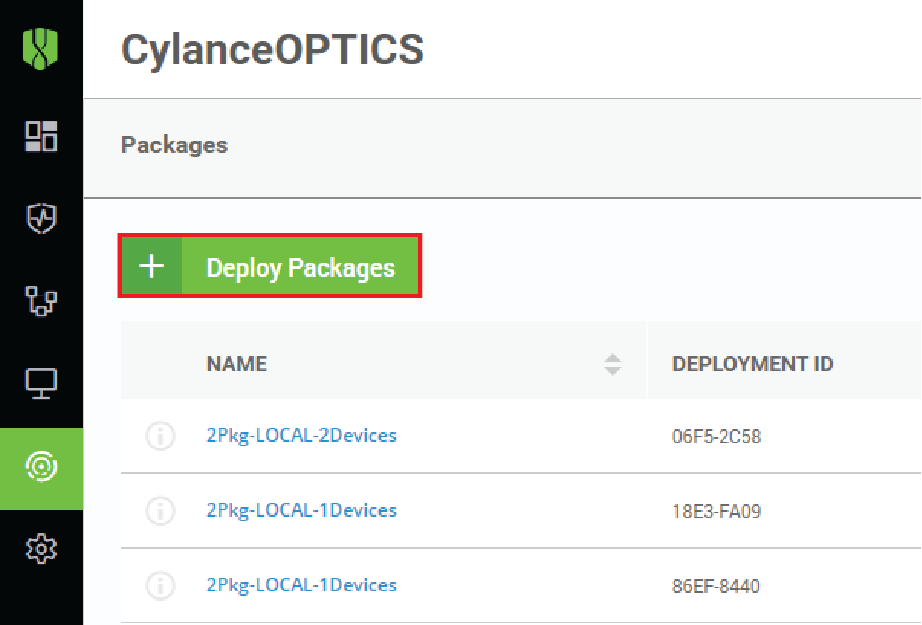Image resolution: width=922 pixels, height=625 pixels.
Task: Sort by the NAME column arrows
Action: click(x=613, y=364)
